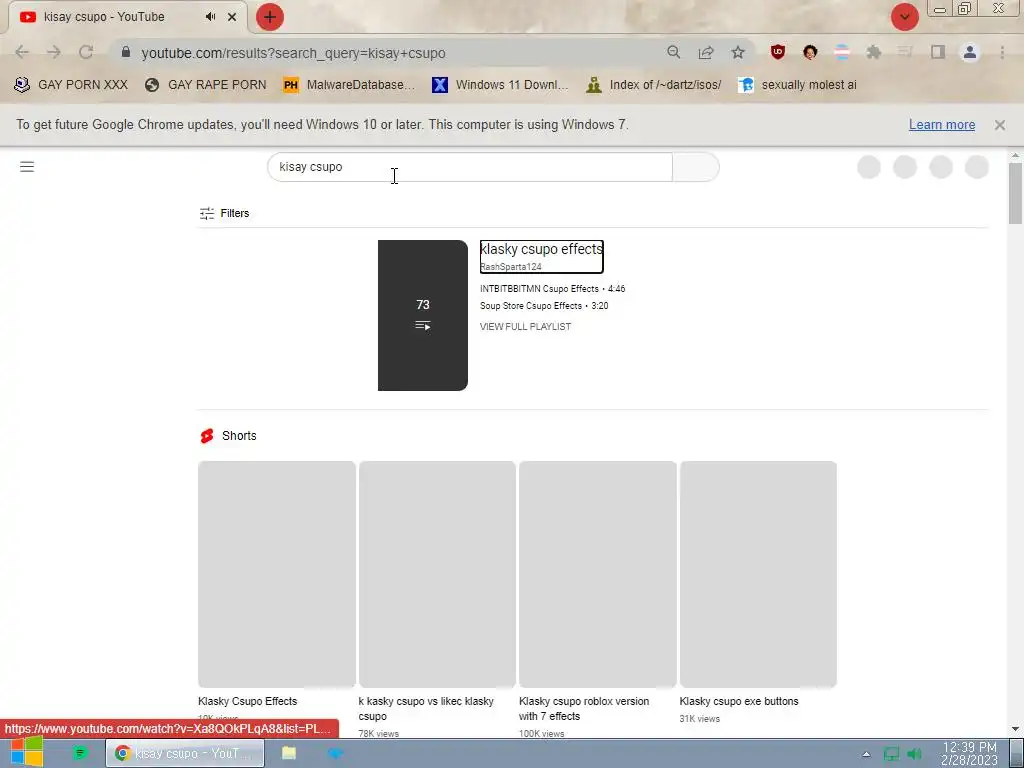Image resolution: width=1024 pixels, height=768 pixels.
Task: Click the scrollbar up arrow
Action: (x=1015, y=155)
